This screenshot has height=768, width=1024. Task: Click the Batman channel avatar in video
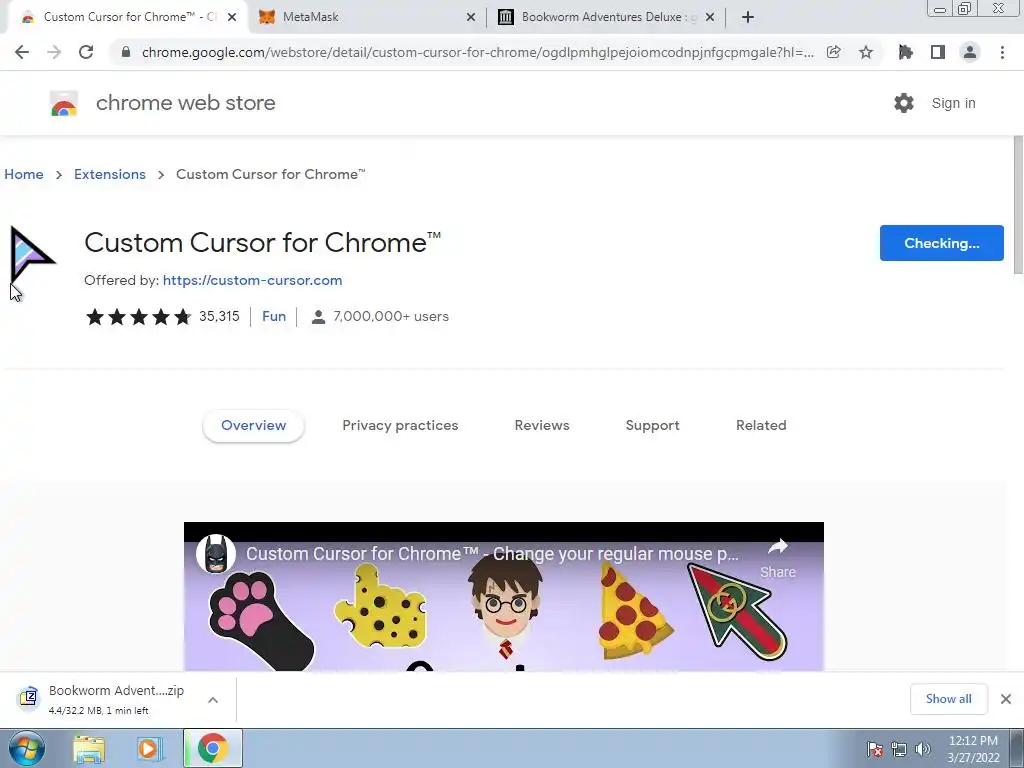coord(216,554)
